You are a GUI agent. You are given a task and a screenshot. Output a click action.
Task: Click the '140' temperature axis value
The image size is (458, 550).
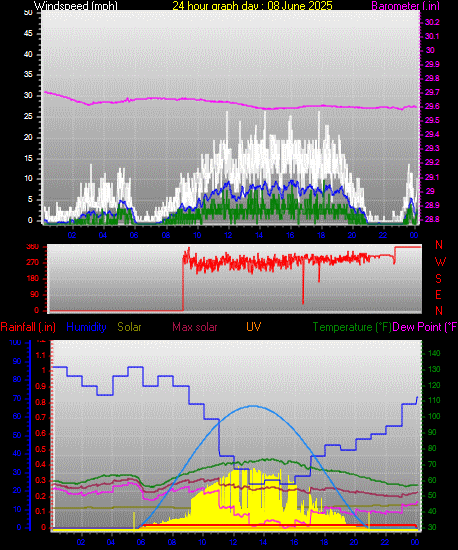434,354
